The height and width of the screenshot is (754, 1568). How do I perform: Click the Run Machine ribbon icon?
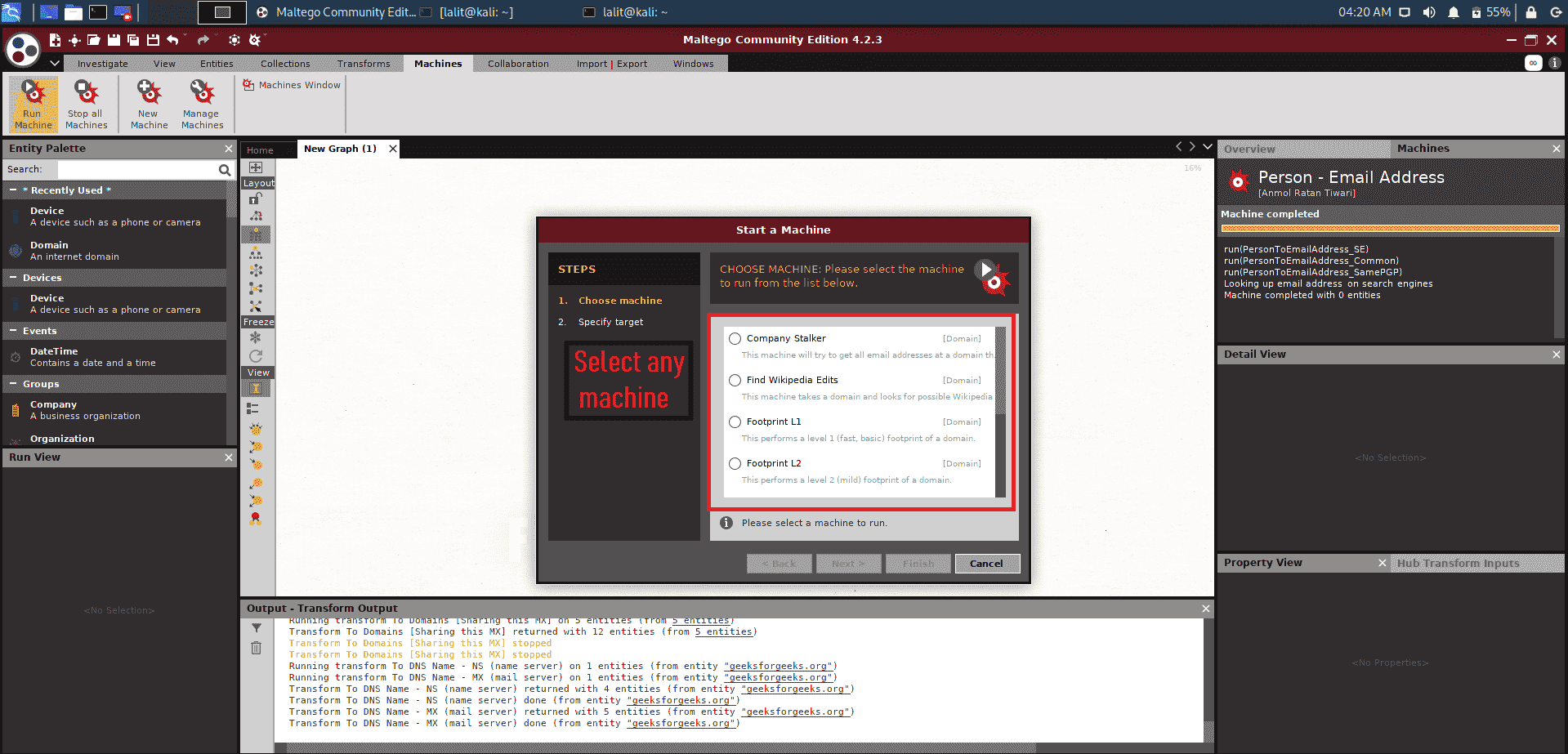tap(34, 104)
